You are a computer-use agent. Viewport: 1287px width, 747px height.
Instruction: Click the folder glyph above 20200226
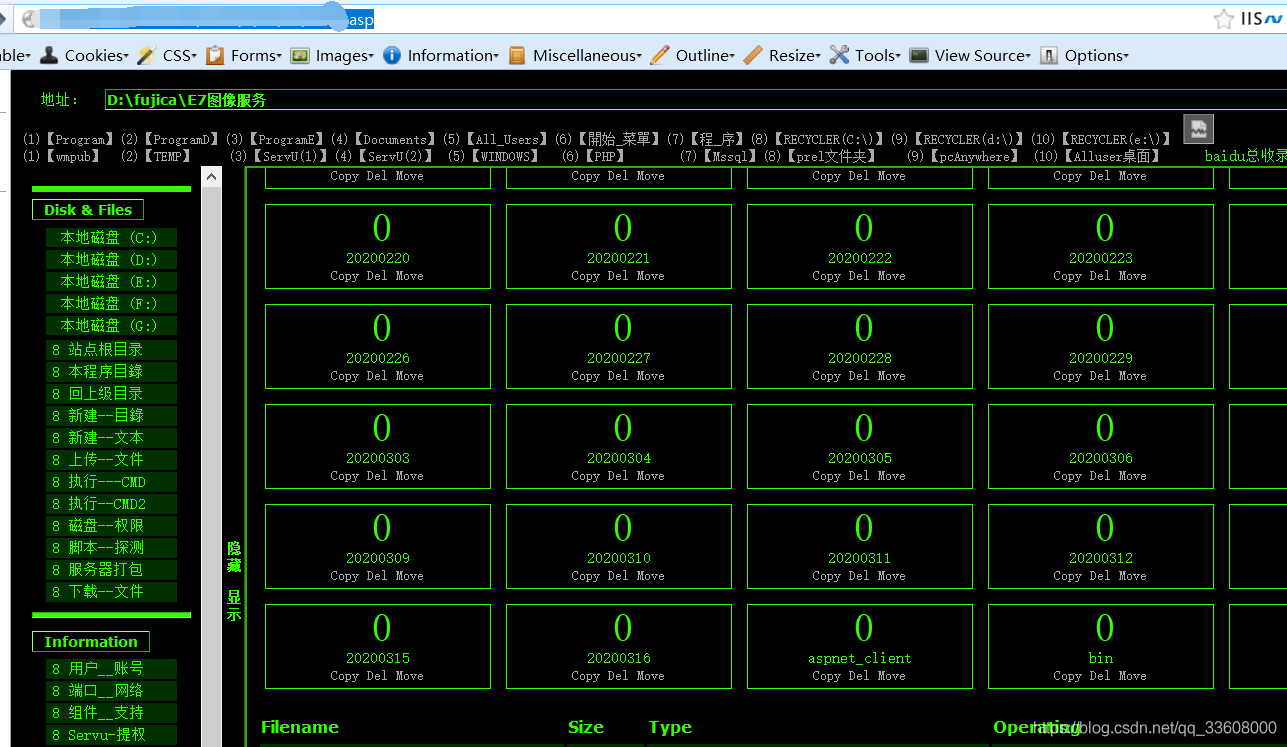[x=381, y=328]
